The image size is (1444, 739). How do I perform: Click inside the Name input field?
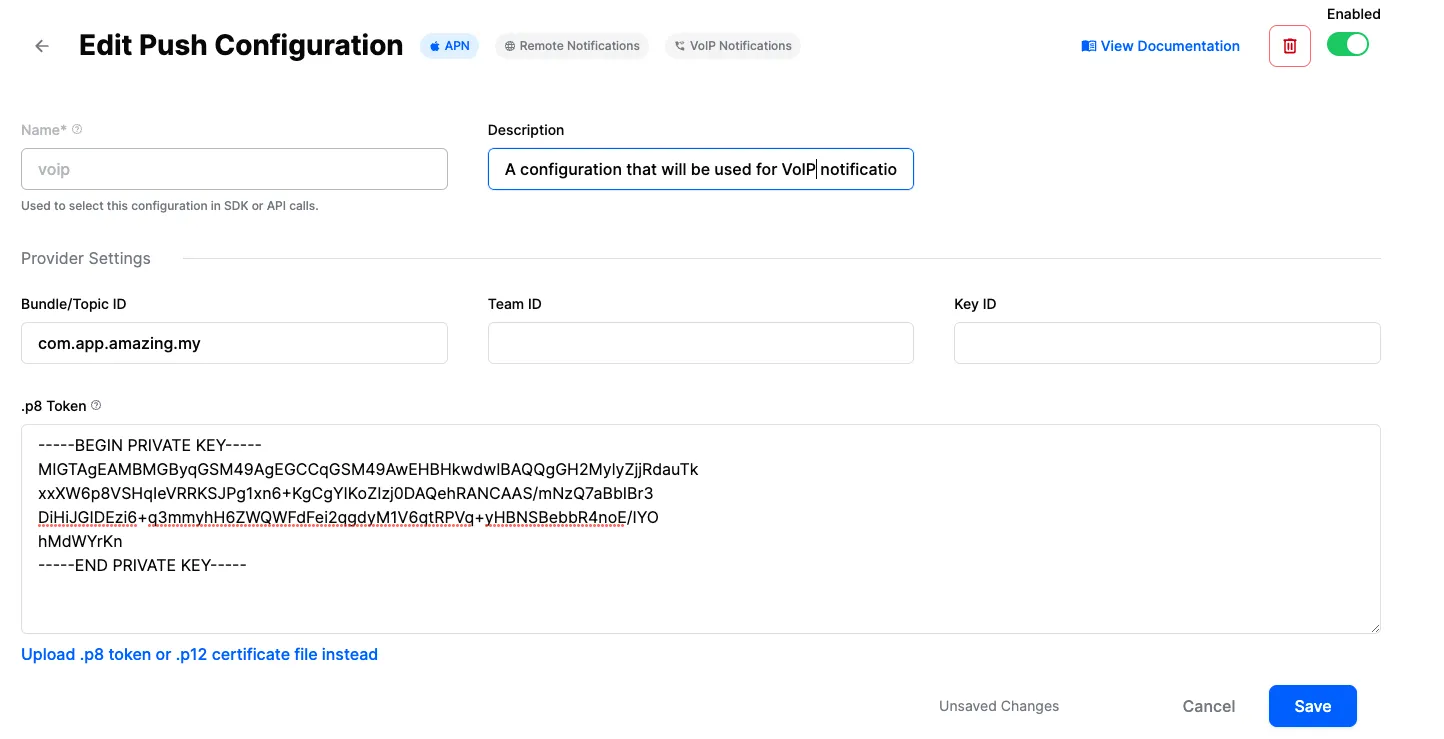(234, 169)
